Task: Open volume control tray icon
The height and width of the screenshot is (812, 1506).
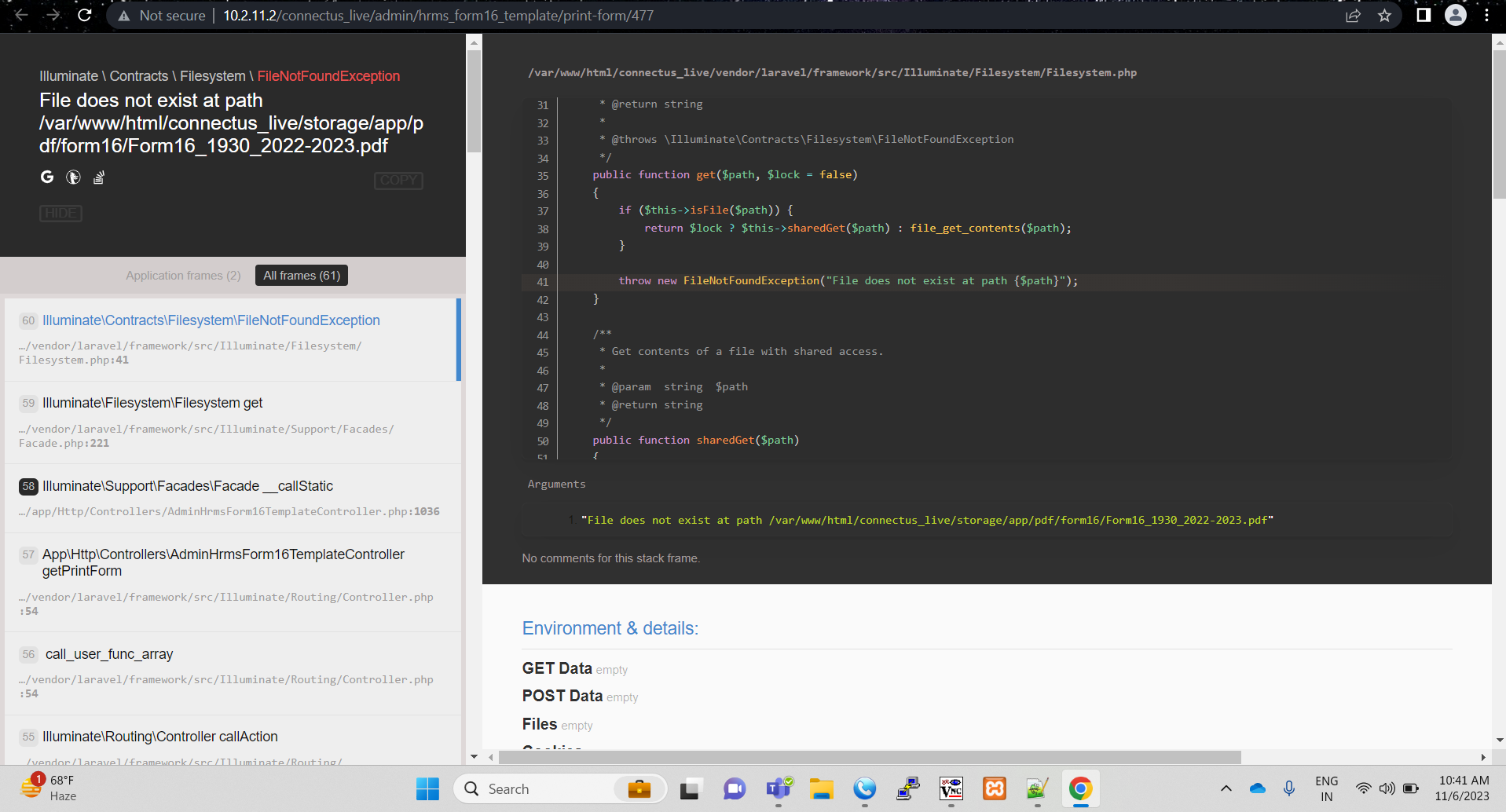Action: [1387, 788]
